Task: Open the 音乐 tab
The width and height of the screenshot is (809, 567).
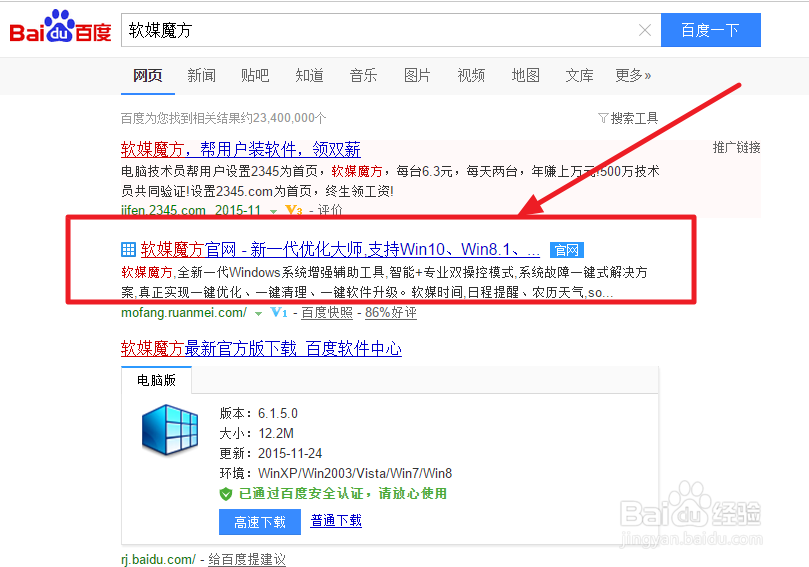Action: pos(363,76)
